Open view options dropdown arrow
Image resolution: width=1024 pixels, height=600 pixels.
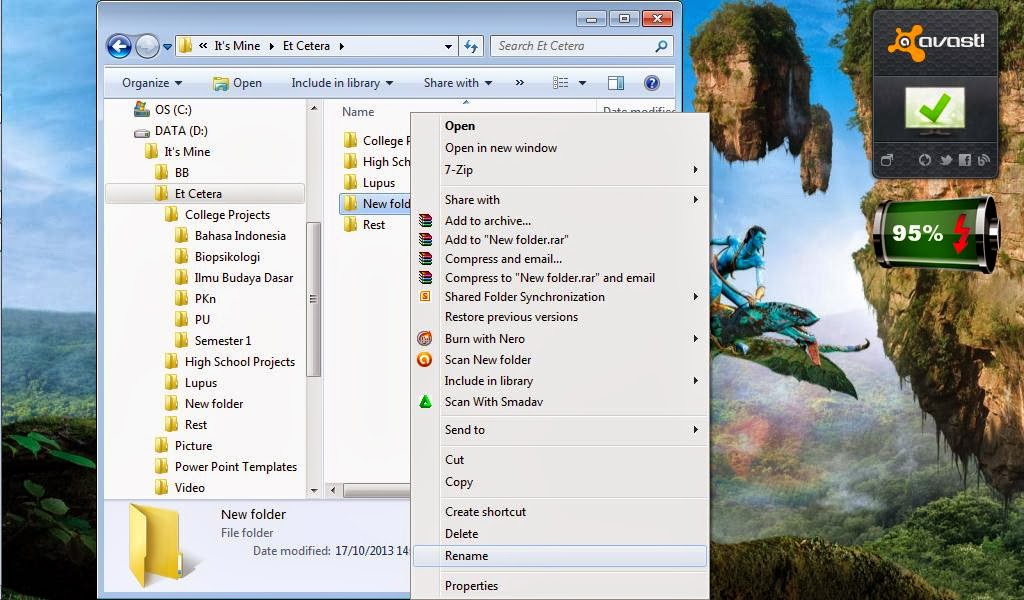(582, 83)
